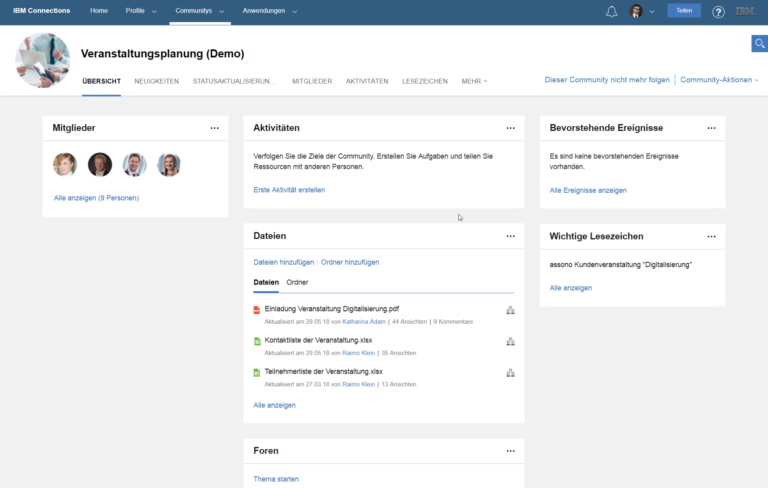Open second member's profile photo
Screen dimensions: 768x488
(x=100, y=164)
